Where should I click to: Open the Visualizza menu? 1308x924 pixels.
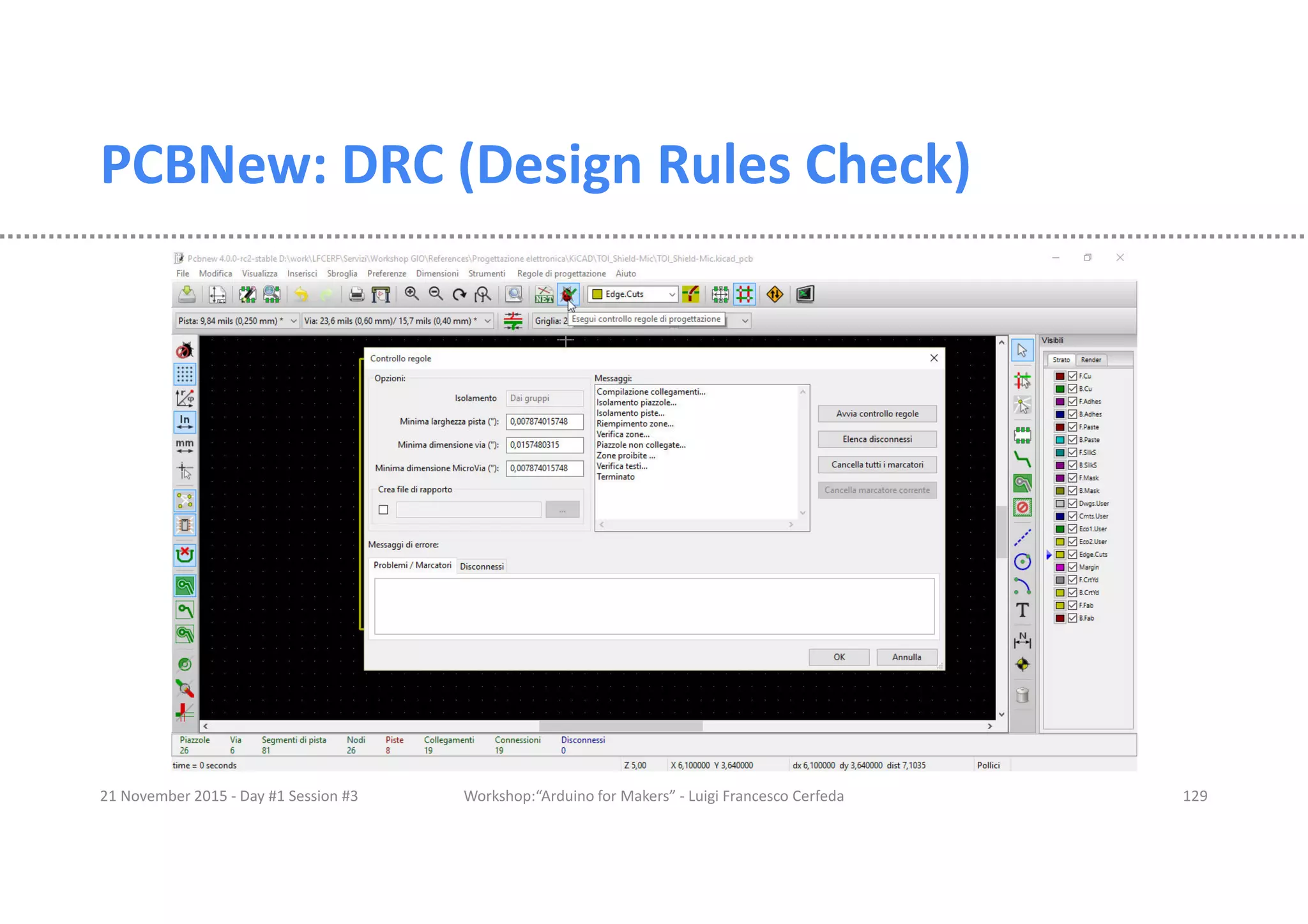pos(259,273)
